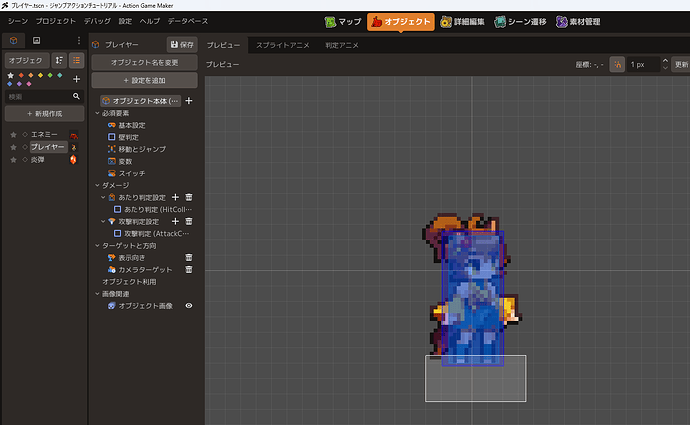690x425 pixels.
Task: Collapse the ダメージ section
Action: pyautogui.click(x=98, y=185)
